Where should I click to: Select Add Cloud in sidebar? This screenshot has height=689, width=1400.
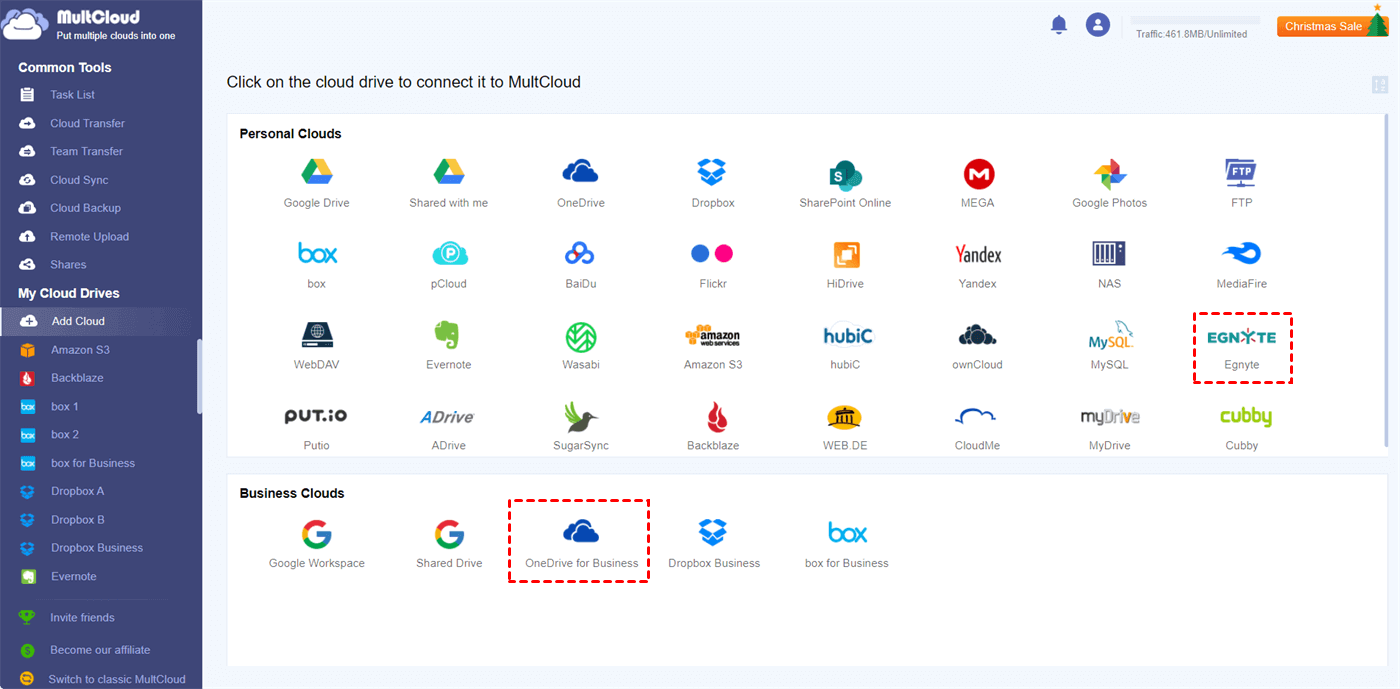100,321
